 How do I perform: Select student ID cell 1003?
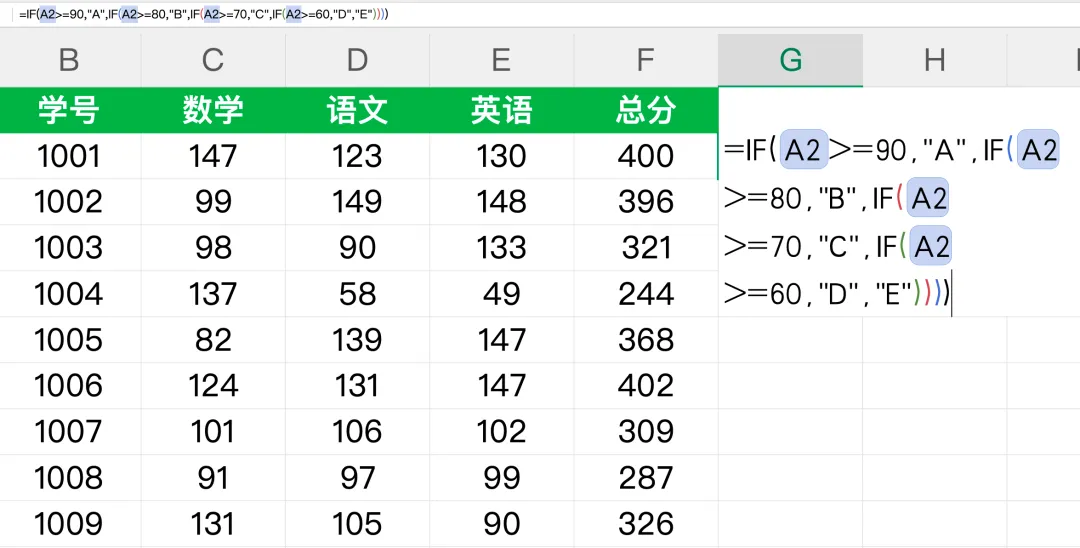click(69, 248)
